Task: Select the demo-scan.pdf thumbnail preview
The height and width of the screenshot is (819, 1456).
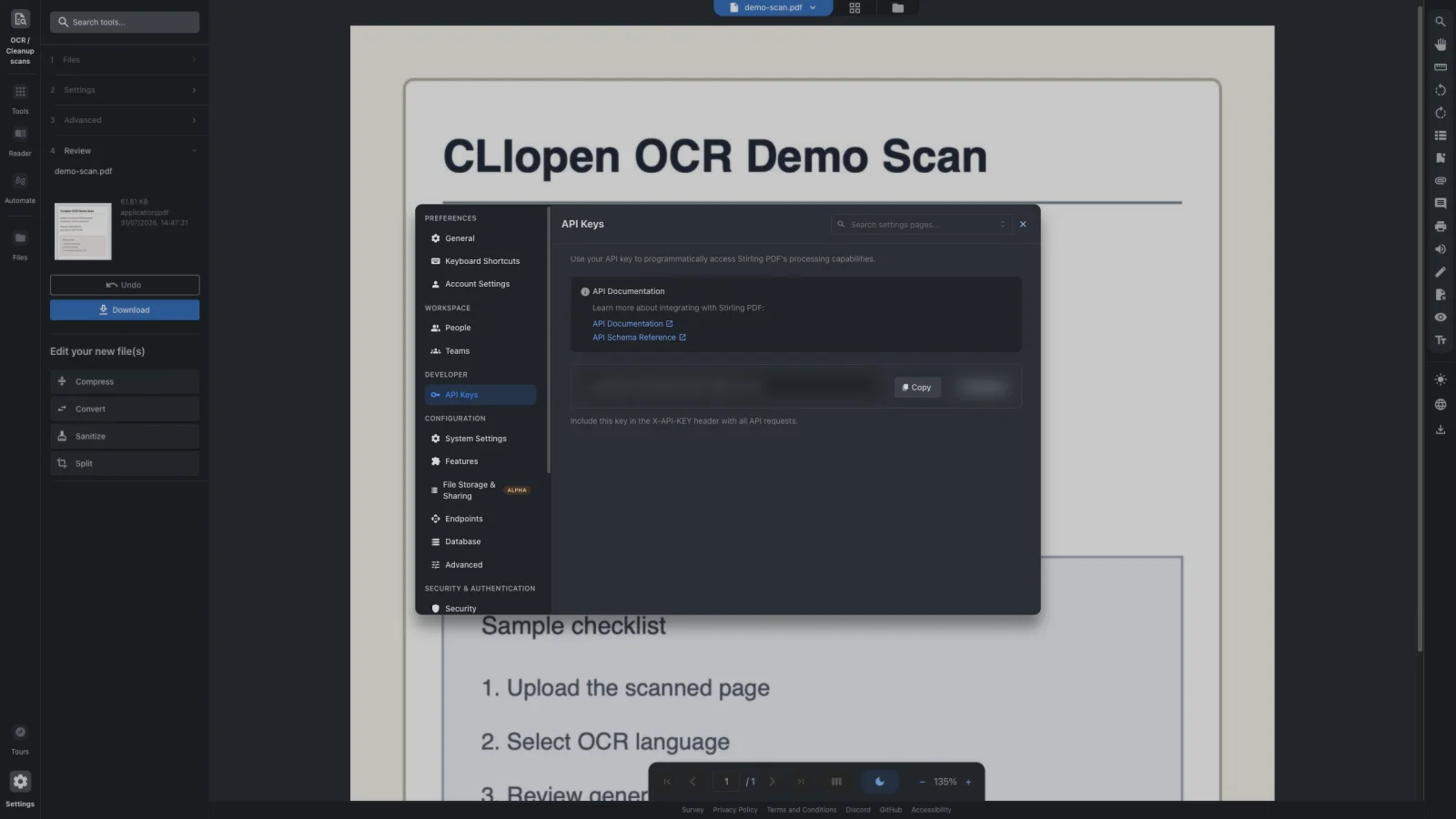Action: pos(83,231)
